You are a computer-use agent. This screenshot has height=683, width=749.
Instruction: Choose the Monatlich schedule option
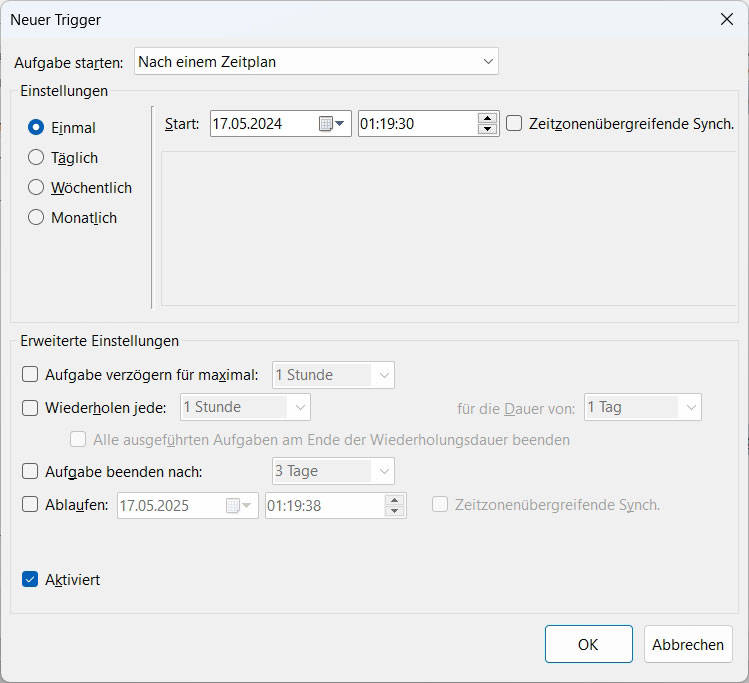[36, 218]
